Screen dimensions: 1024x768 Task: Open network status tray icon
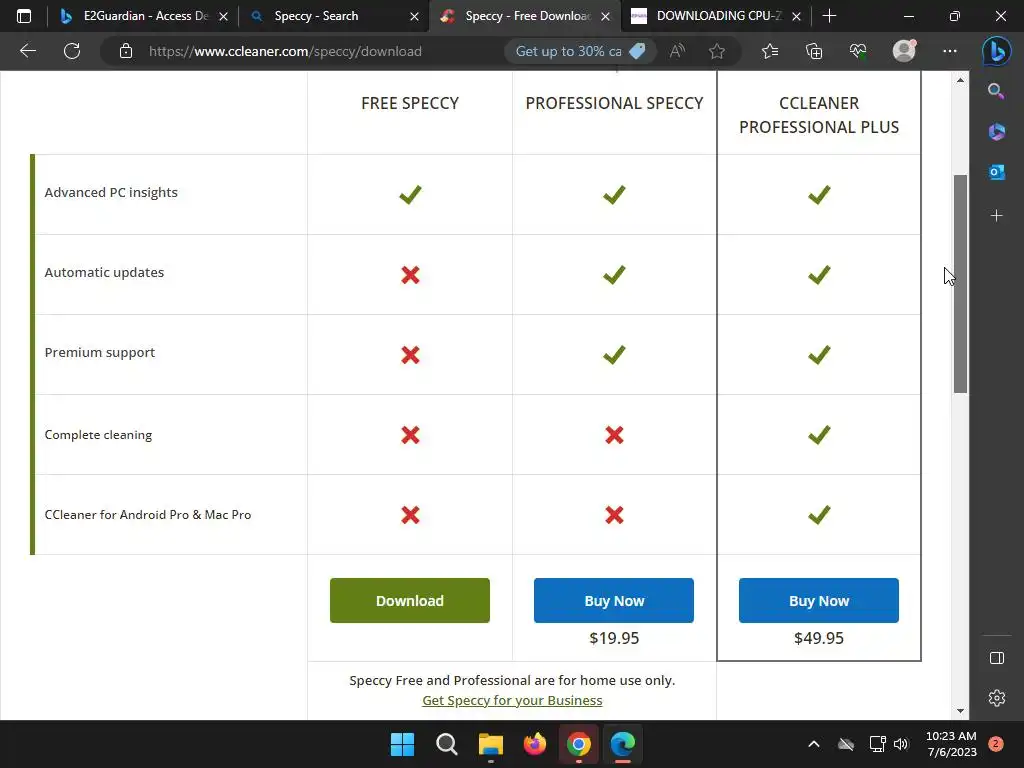[877, 744]
